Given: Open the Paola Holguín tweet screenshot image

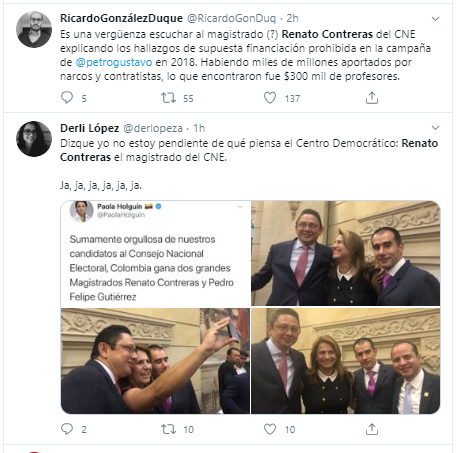Looking at the screenshot, I should [x=155, y=254].
